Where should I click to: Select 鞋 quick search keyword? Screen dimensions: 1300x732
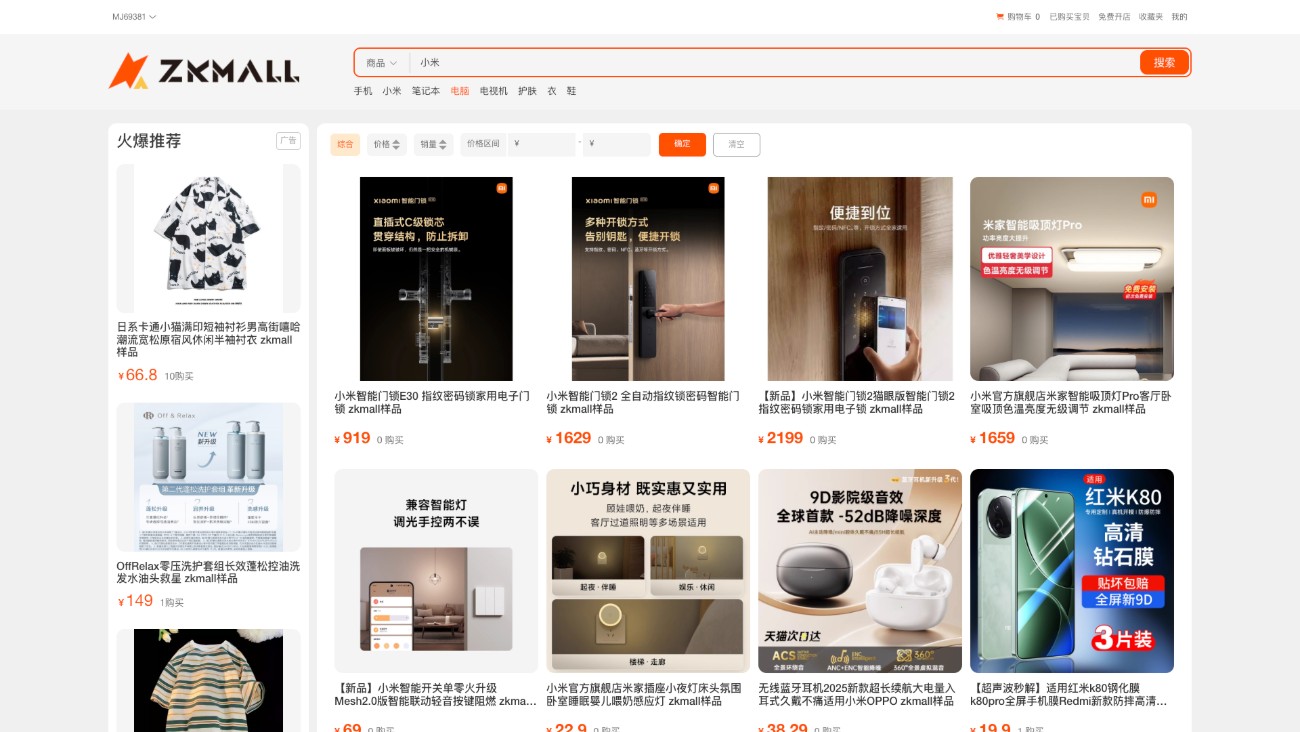tap(571, 91)
